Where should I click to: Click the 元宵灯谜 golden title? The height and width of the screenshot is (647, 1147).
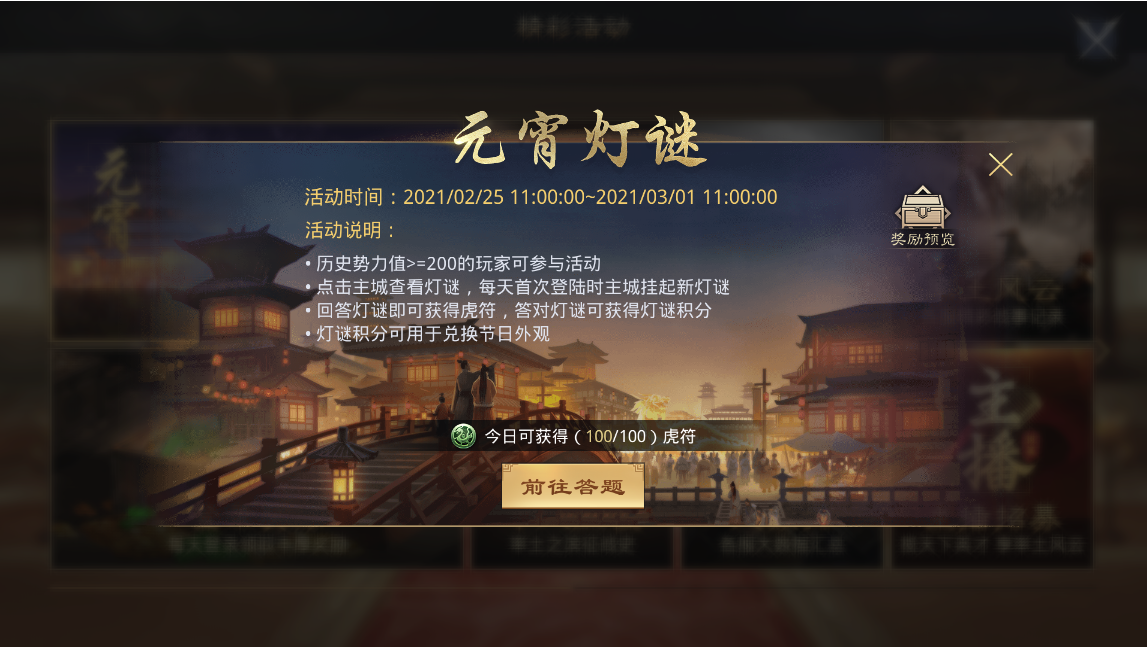(x=579, y=139)
